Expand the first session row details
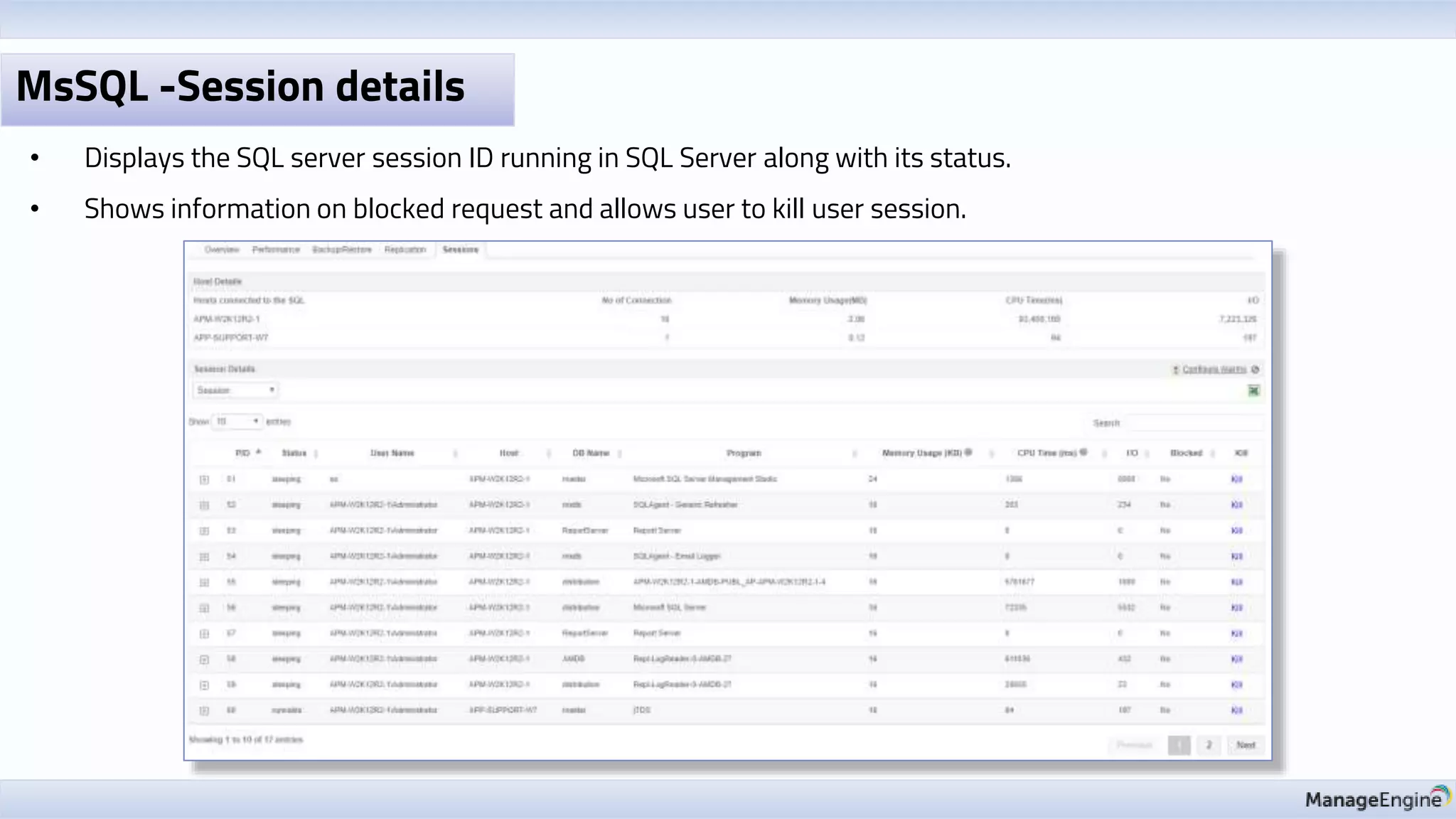This screenshot has width=1456, height=819. click(204, 480)
